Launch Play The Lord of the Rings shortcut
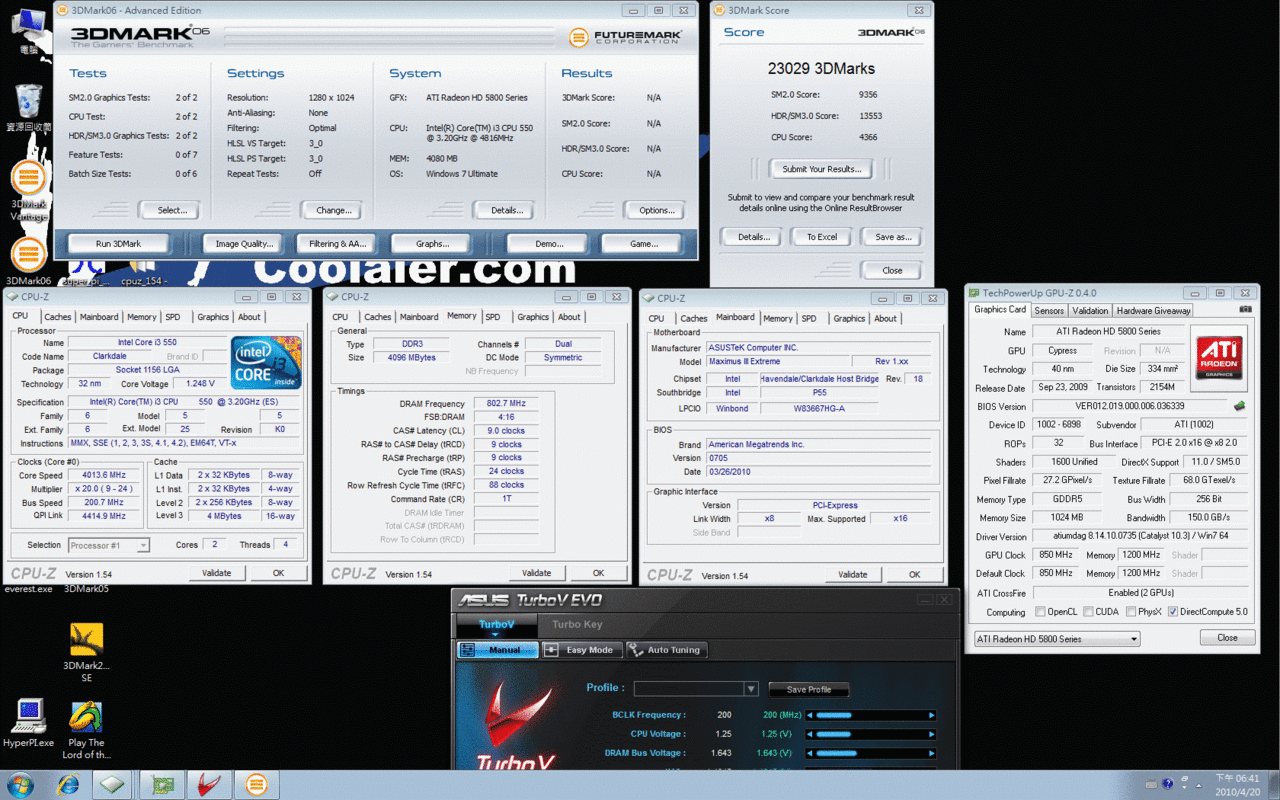1280x800 pixels. (x=87, y=730)
